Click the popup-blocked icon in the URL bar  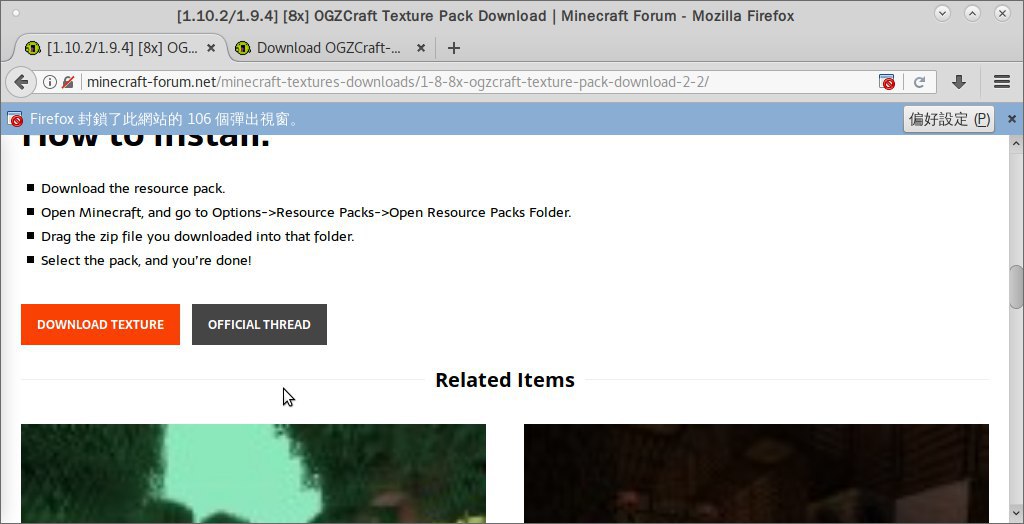click(887, 82)
